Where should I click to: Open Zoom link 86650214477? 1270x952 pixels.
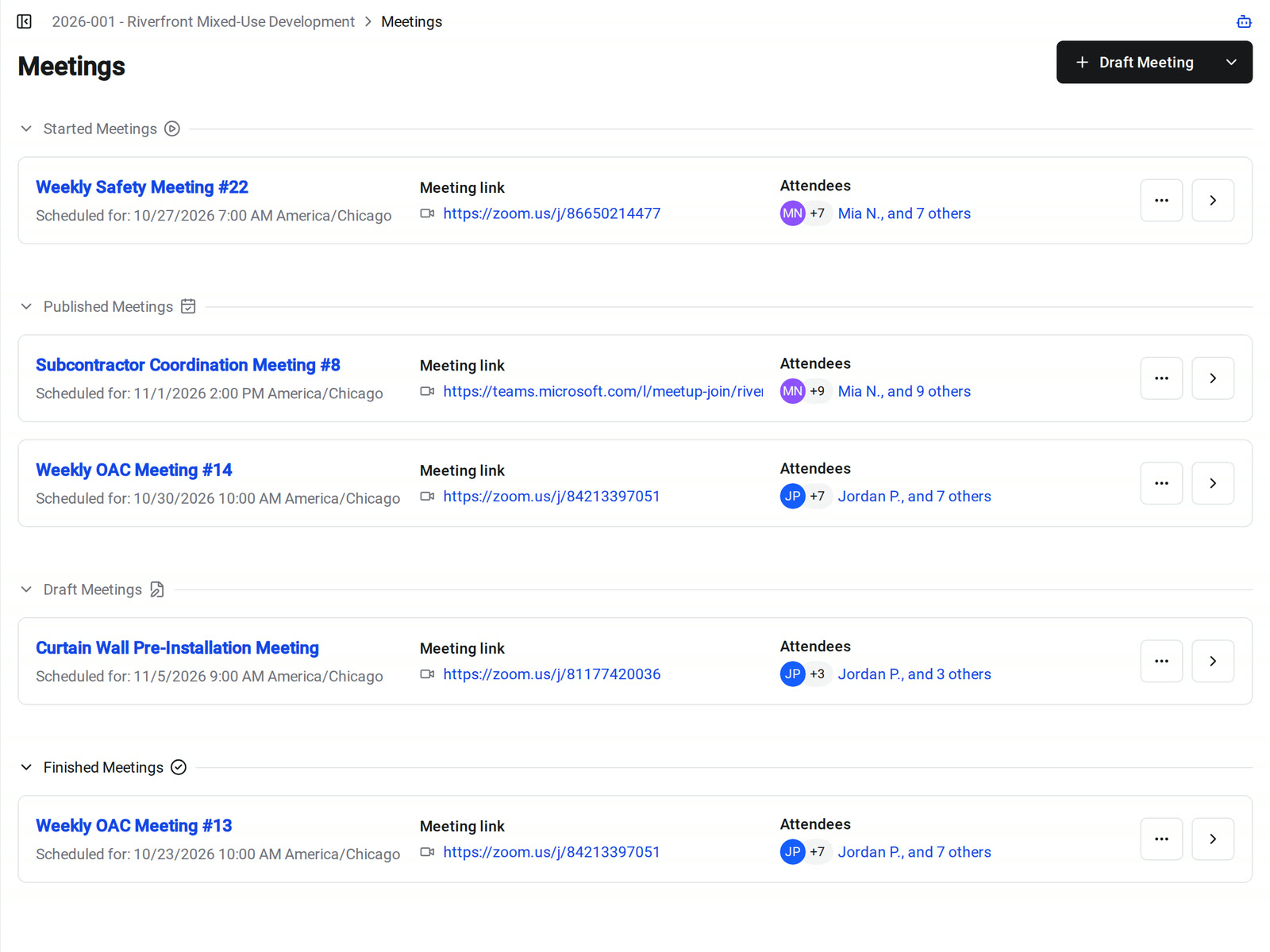(x=552, y=213)
